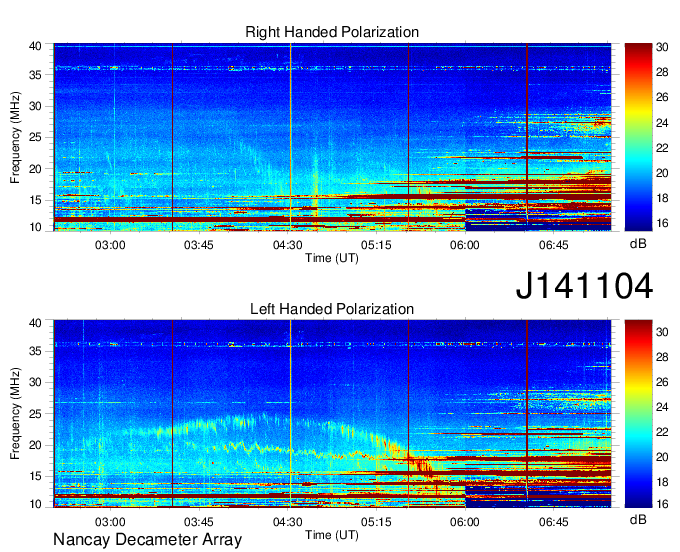Click the 04:30 tick on top plot

(288, 245)
